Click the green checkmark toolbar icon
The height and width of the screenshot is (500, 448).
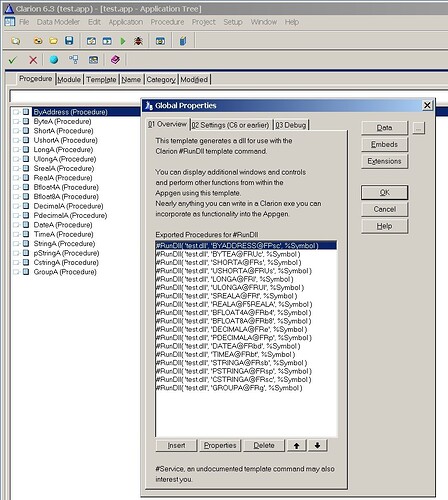(13, 60)
